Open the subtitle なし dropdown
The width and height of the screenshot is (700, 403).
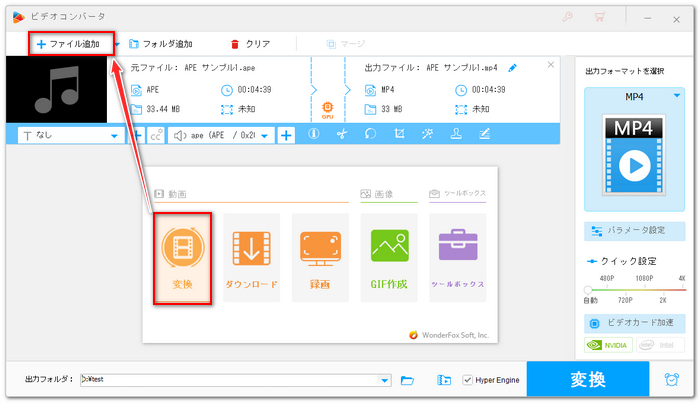pyautogui.click(x=71, y=135)
